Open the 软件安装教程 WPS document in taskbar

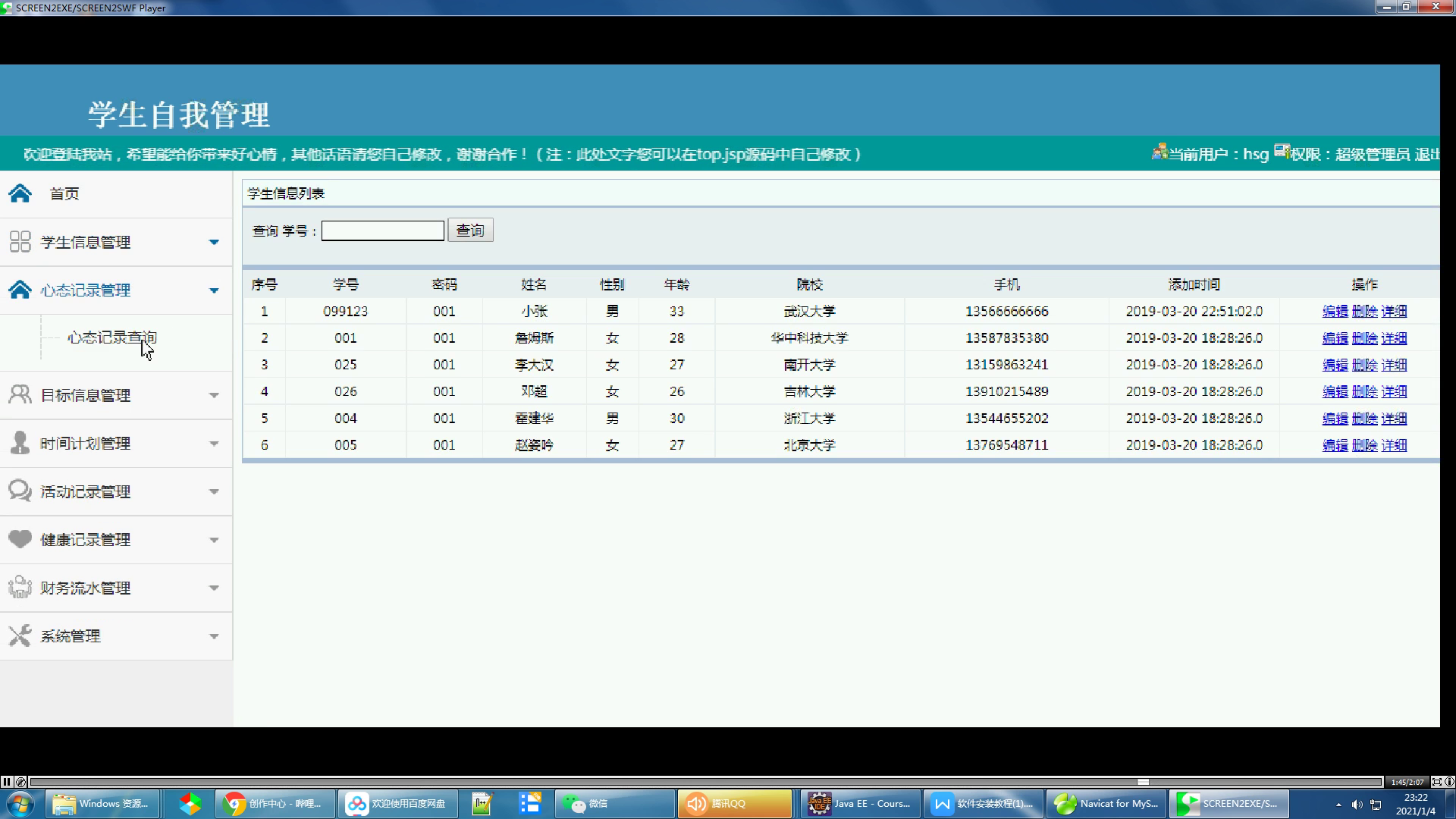coord(984,804)
